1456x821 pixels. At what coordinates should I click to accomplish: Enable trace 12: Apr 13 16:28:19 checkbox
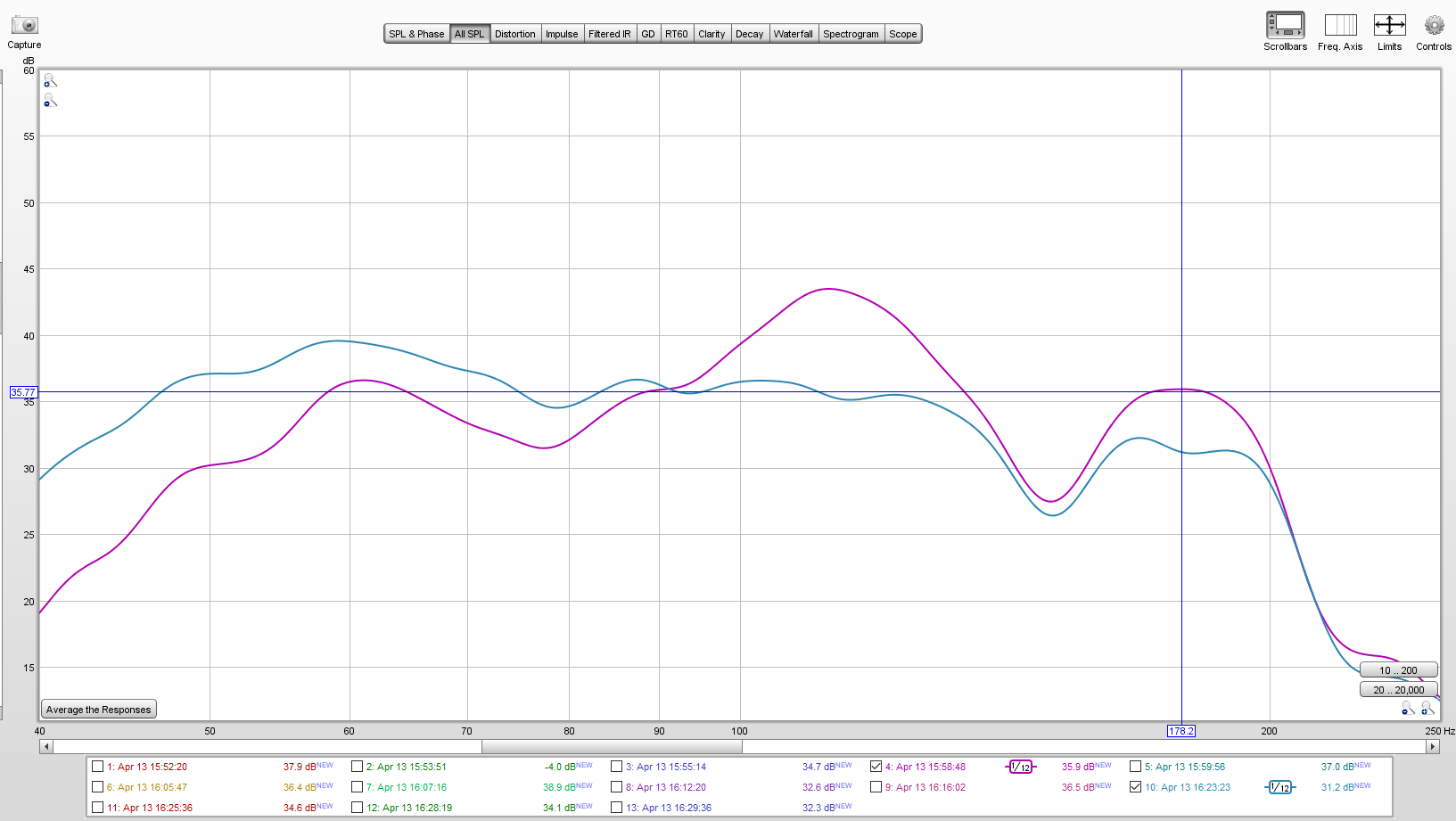point(358,808)
